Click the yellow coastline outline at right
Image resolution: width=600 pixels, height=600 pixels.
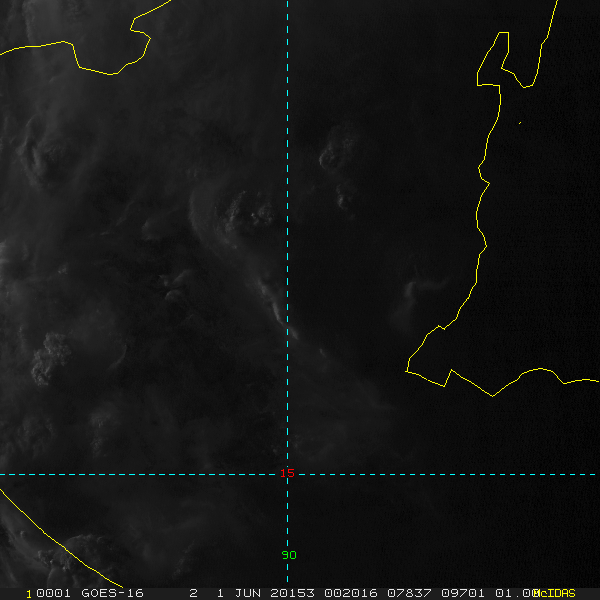[482, 200]
